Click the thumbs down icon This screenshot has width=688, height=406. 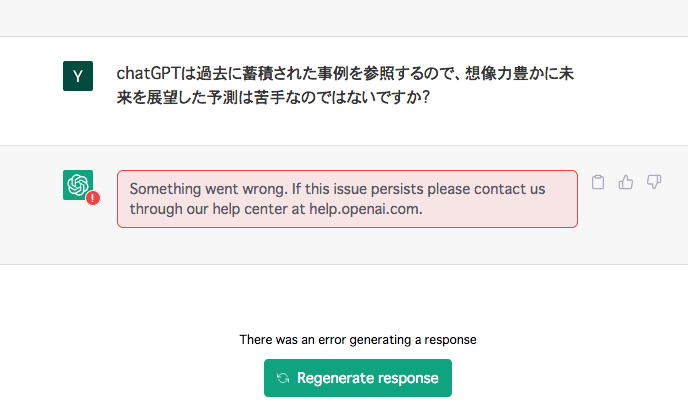pos(654,182)
